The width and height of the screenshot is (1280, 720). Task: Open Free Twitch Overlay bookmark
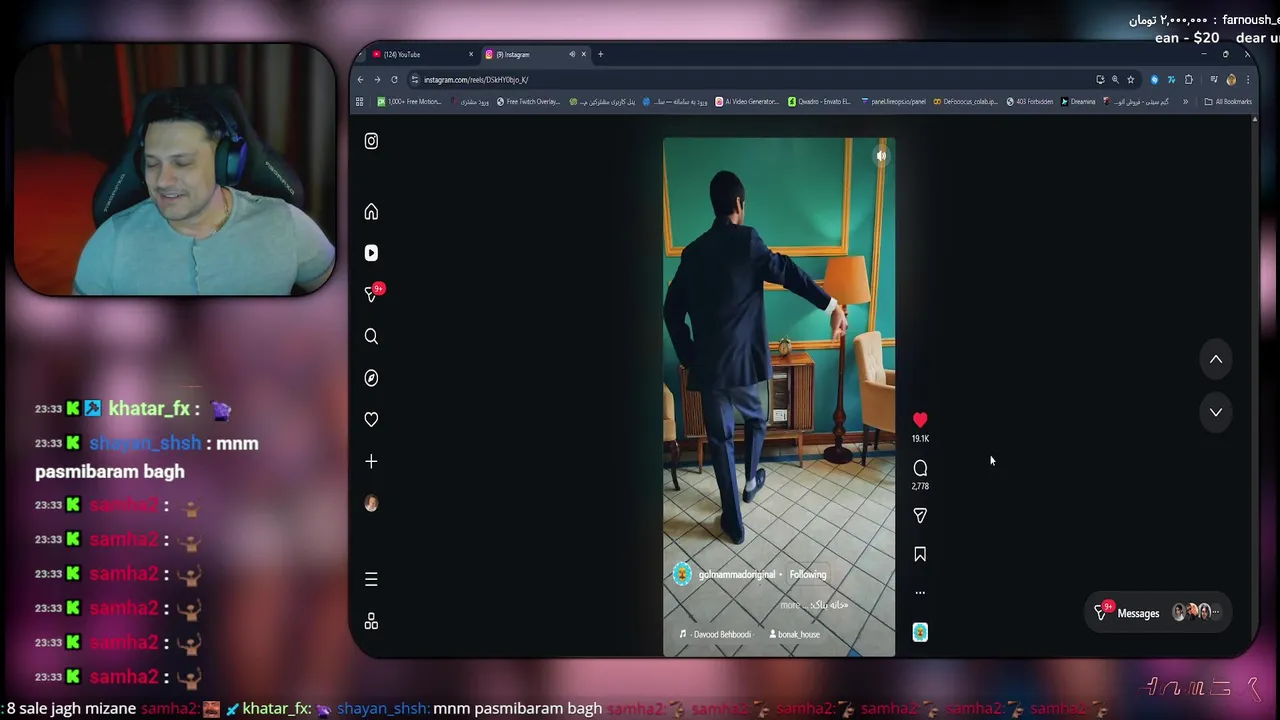click(x=528, y=101)
